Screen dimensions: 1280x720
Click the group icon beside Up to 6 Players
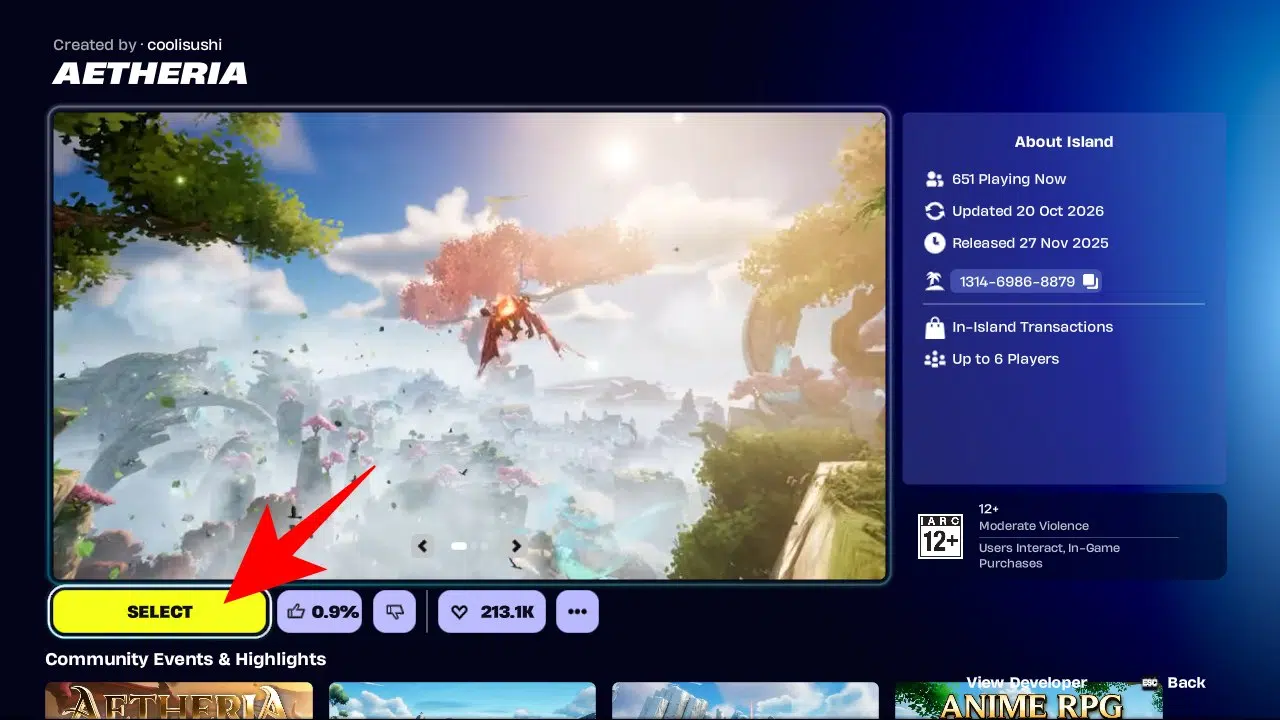[935, 359]
